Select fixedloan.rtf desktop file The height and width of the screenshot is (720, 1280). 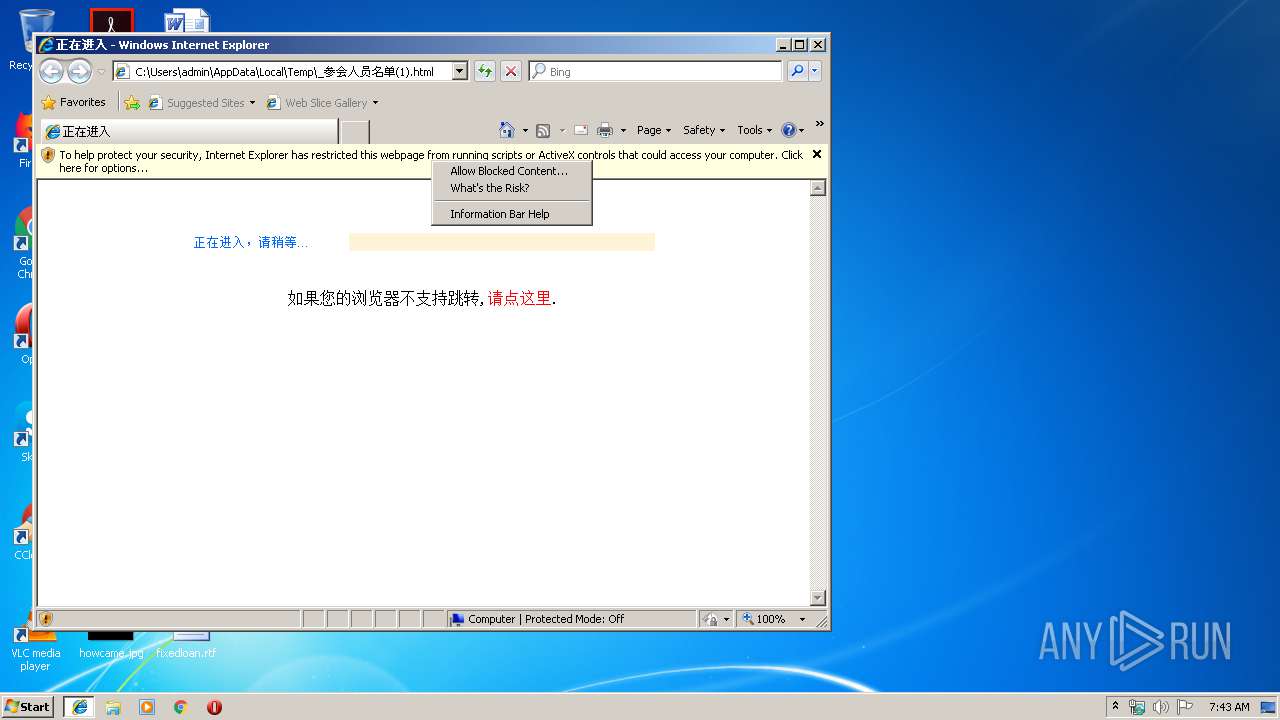click(186, 645)
